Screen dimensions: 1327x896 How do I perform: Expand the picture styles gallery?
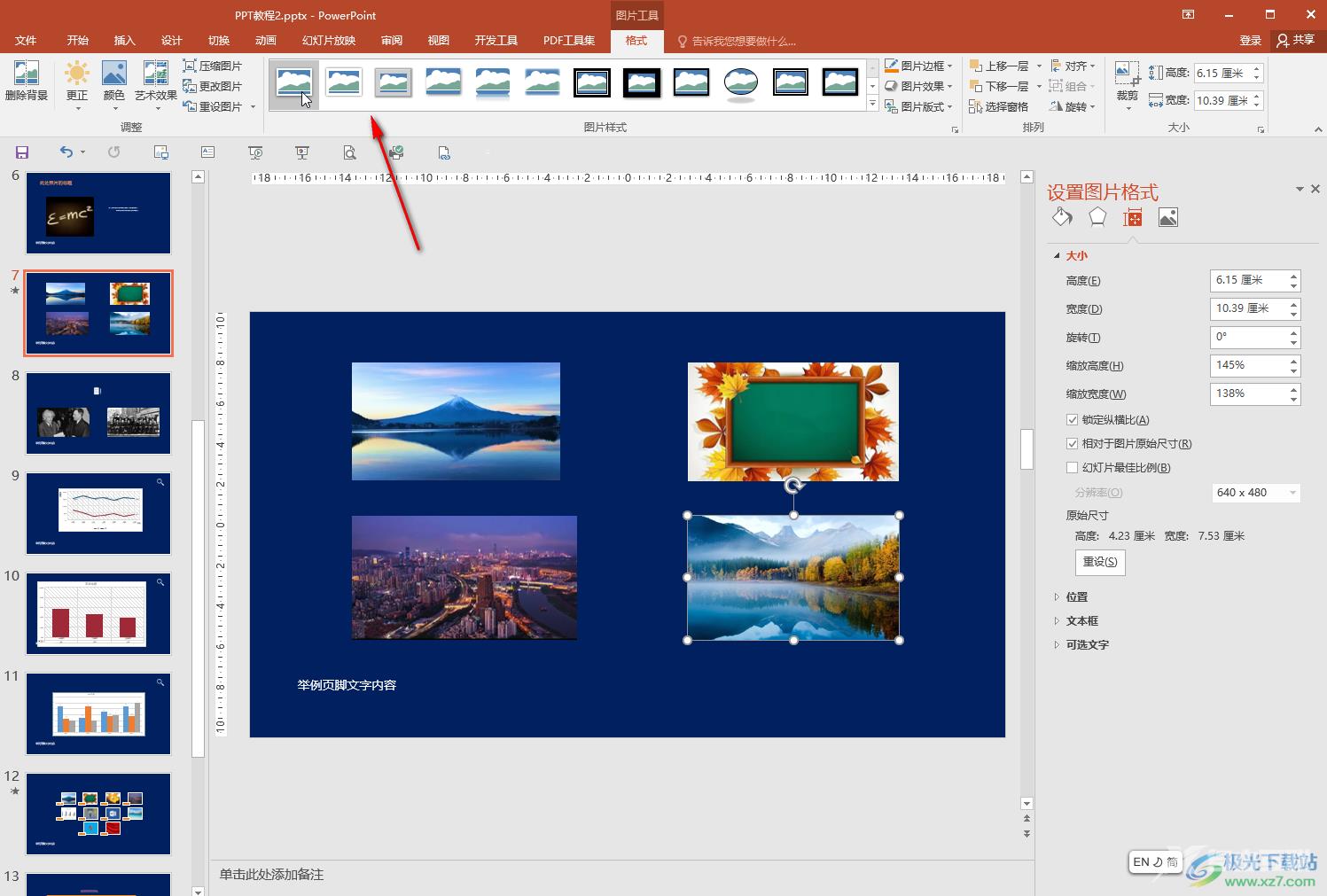click(x=872, y=105)
